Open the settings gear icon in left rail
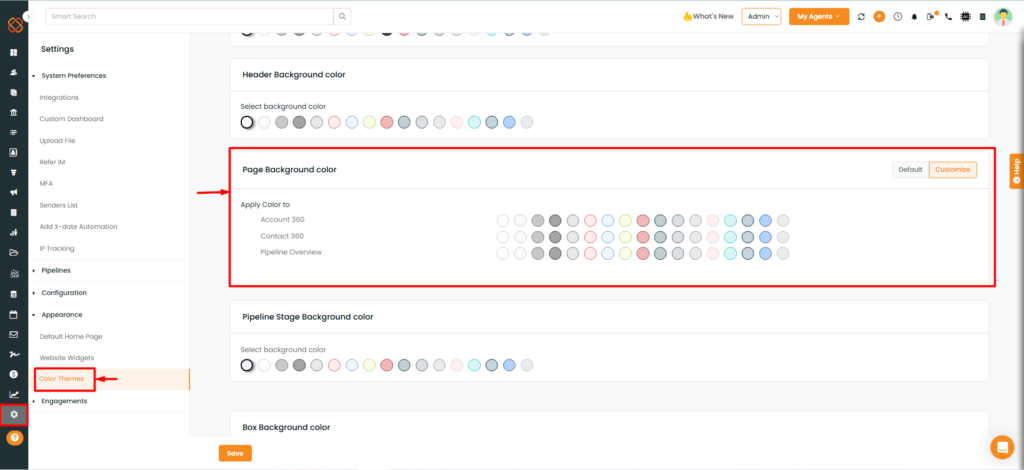The image size is (1024, 470). click(14, 415)
